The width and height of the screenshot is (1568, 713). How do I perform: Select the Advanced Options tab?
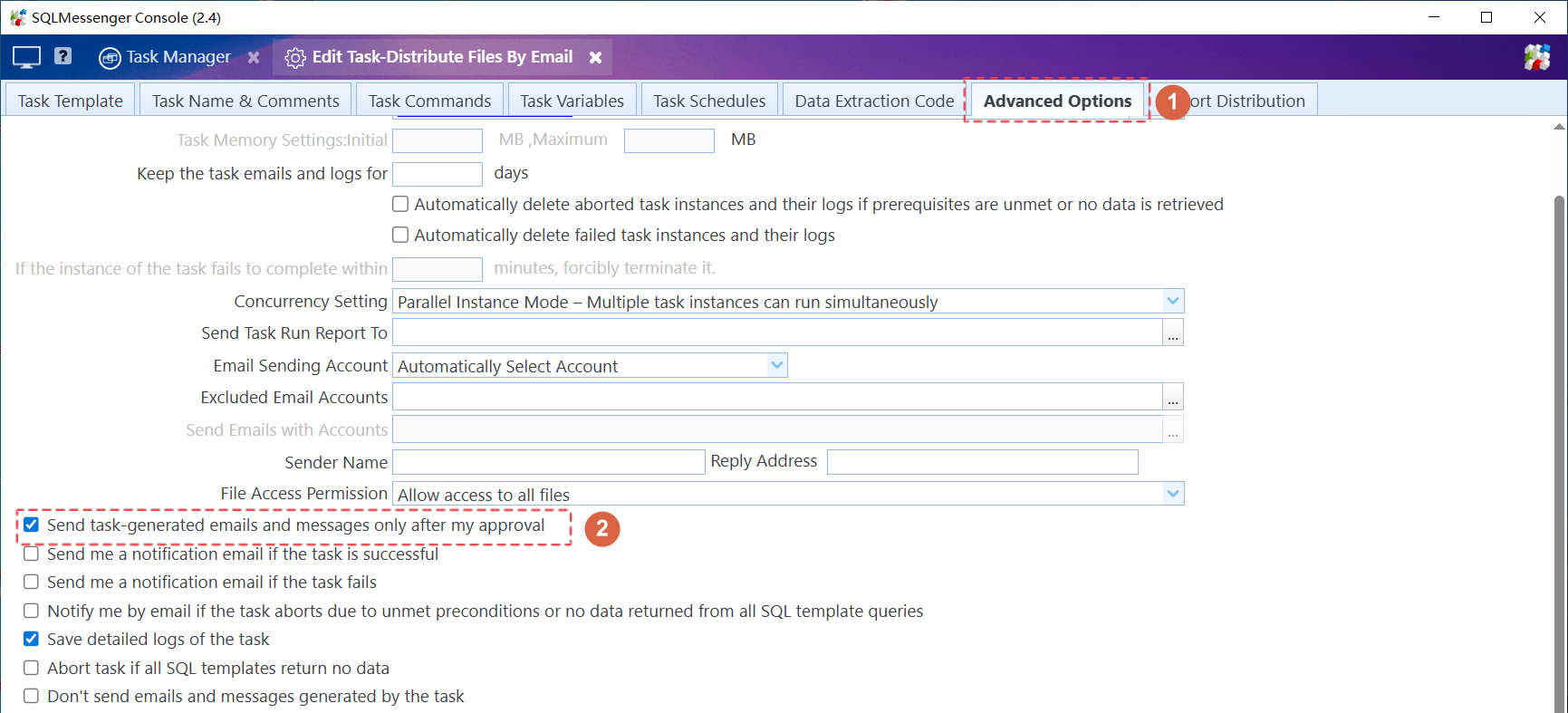pyautogui.click(x=1057, y=101)
